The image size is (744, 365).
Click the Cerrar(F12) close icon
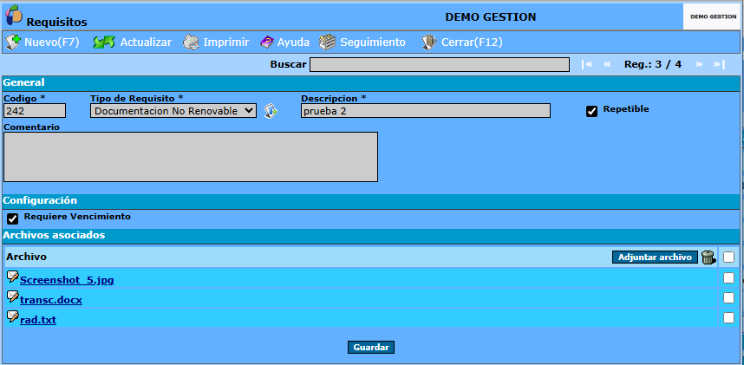point(428,42)
